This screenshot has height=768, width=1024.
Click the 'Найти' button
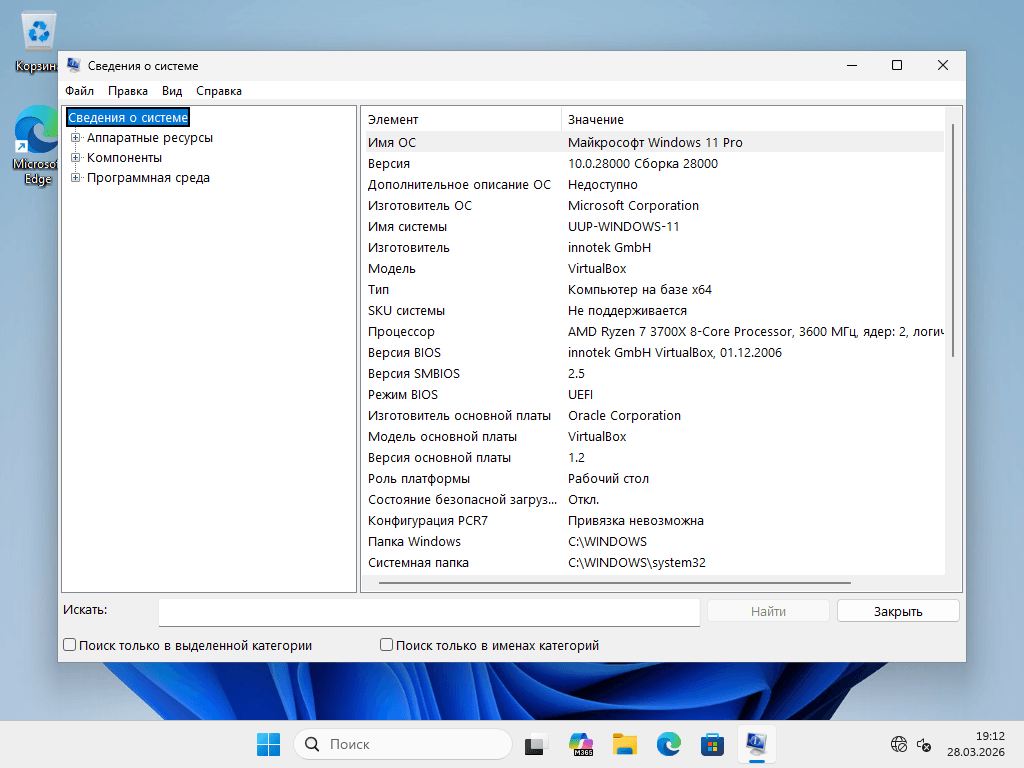click(768, 611)
